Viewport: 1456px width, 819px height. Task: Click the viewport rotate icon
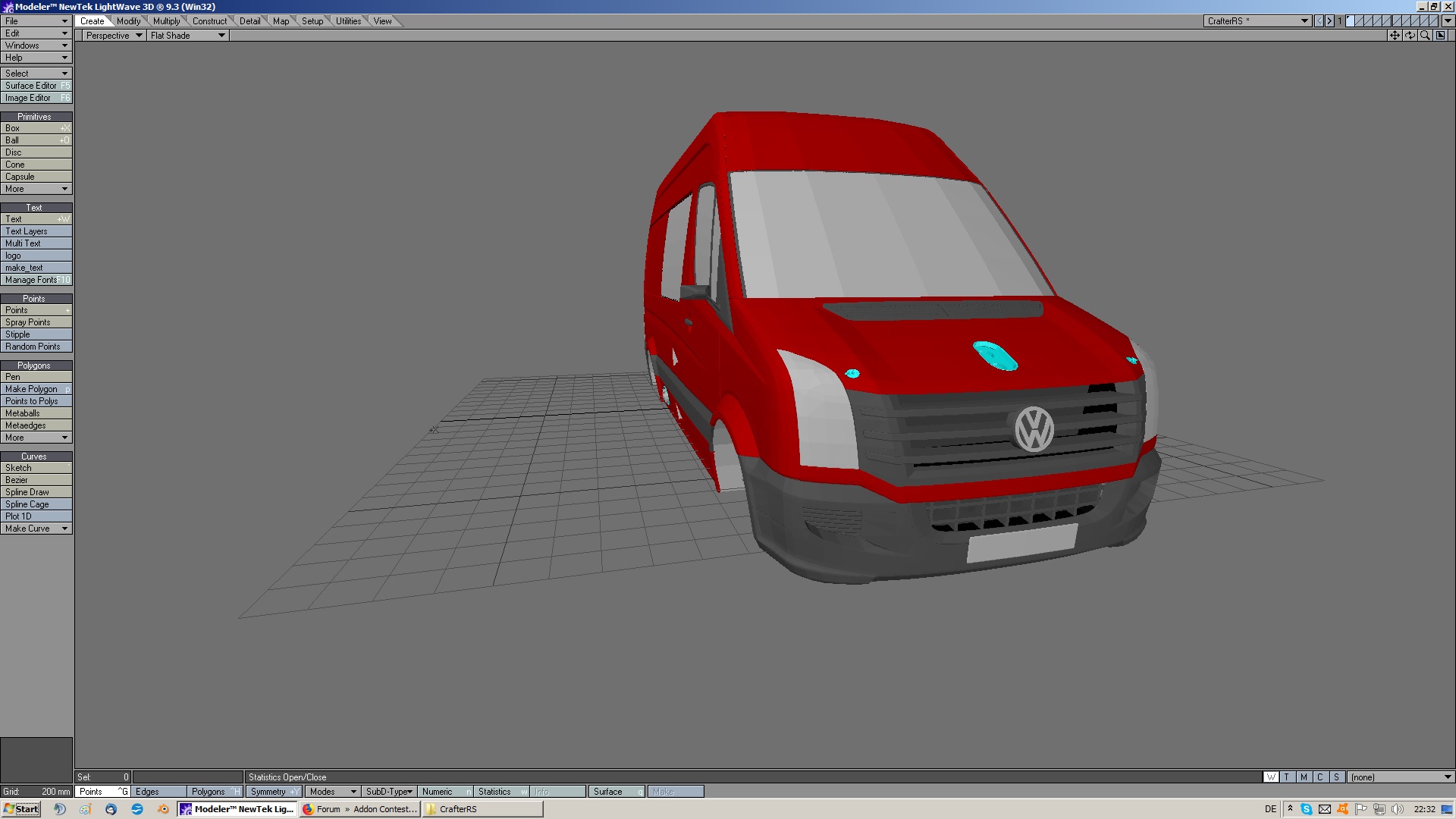(x=1410, y=36)
